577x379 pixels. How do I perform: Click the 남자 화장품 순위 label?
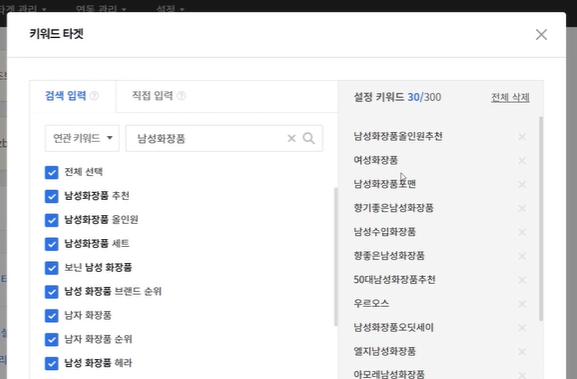point(98,339)
